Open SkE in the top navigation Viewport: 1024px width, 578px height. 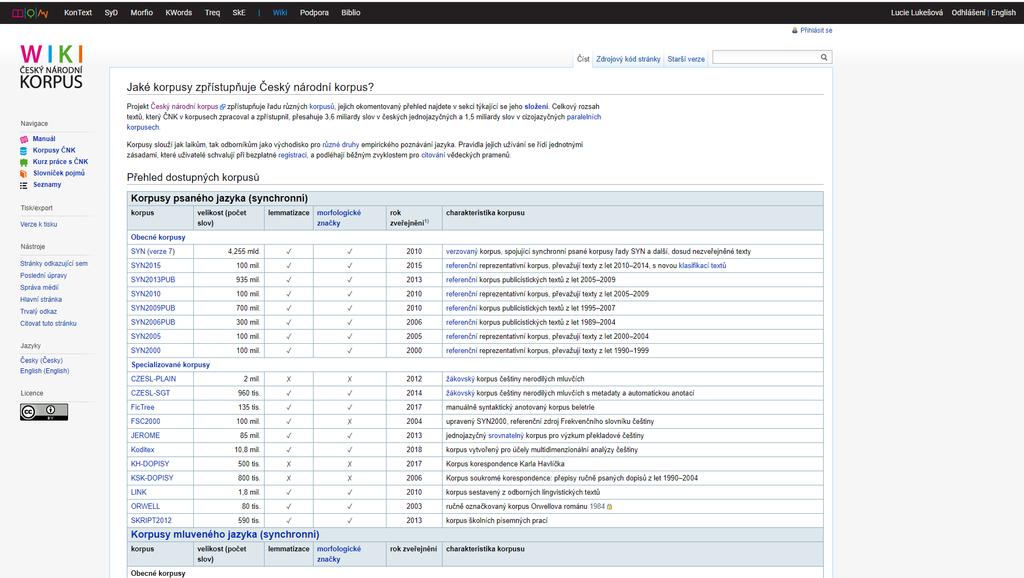(239, 12)
